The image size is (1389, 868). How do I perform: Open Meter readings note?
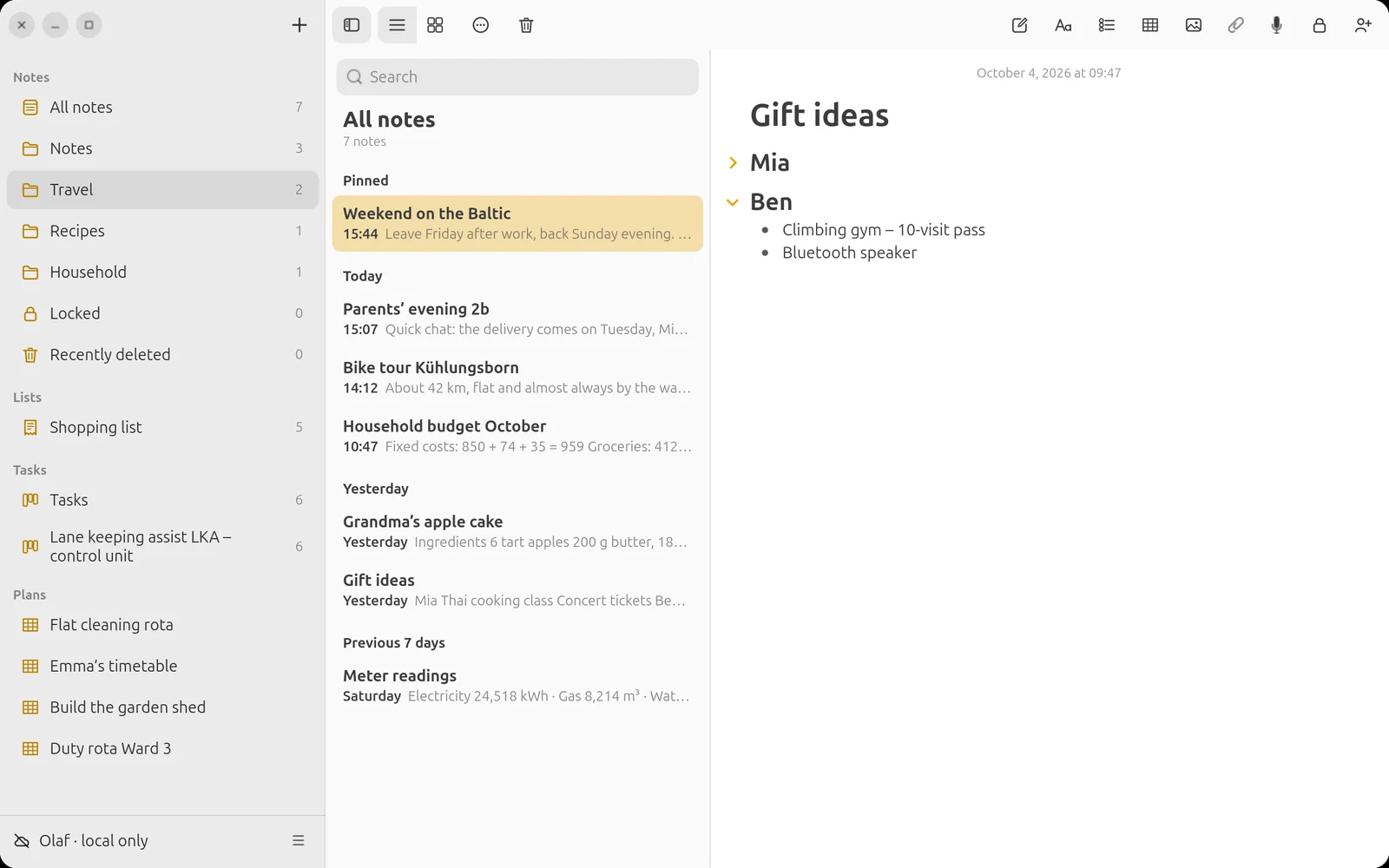[x=517, y=685]
